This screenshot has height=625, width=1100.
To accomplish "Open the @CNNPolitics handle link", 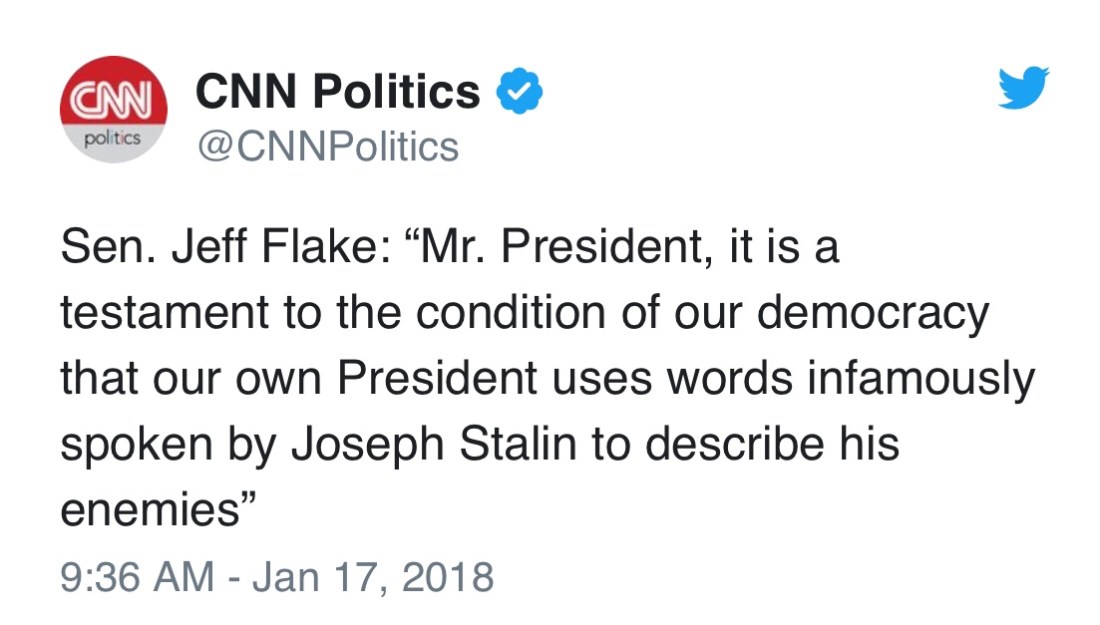I will click(x=327, y=147).
